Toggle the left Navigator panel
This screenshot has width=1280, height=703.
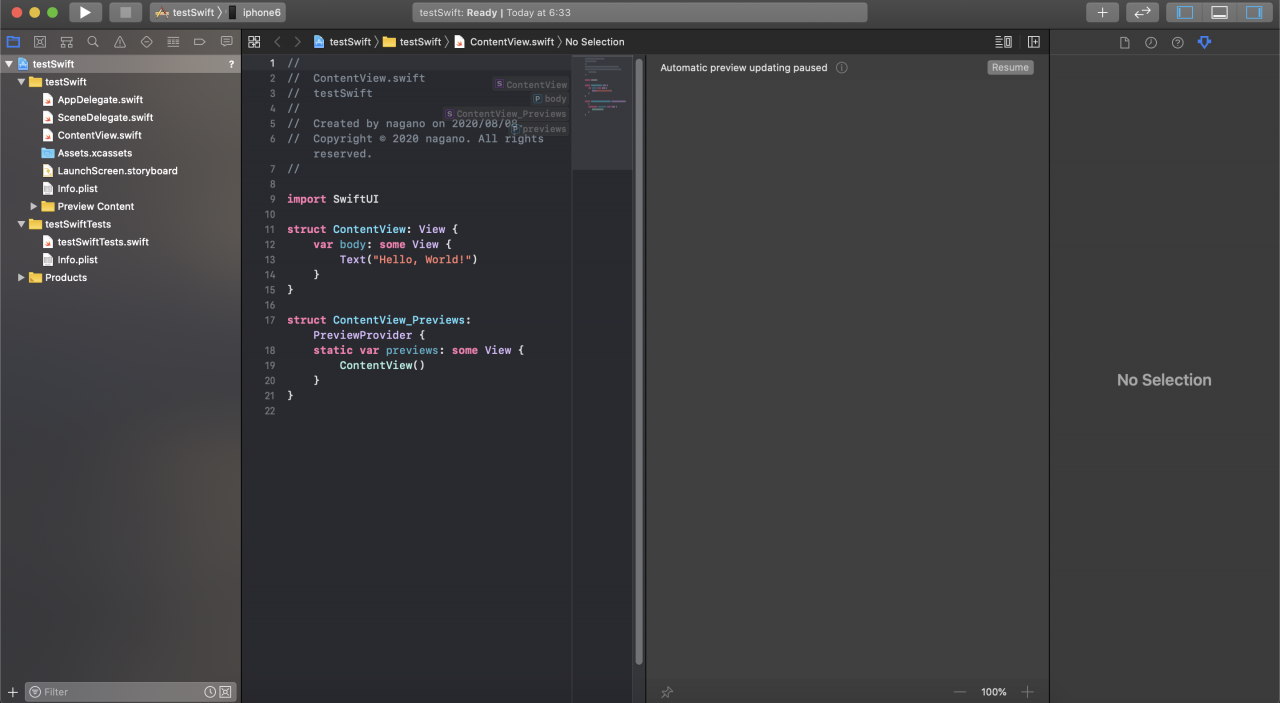(1186, 12)
